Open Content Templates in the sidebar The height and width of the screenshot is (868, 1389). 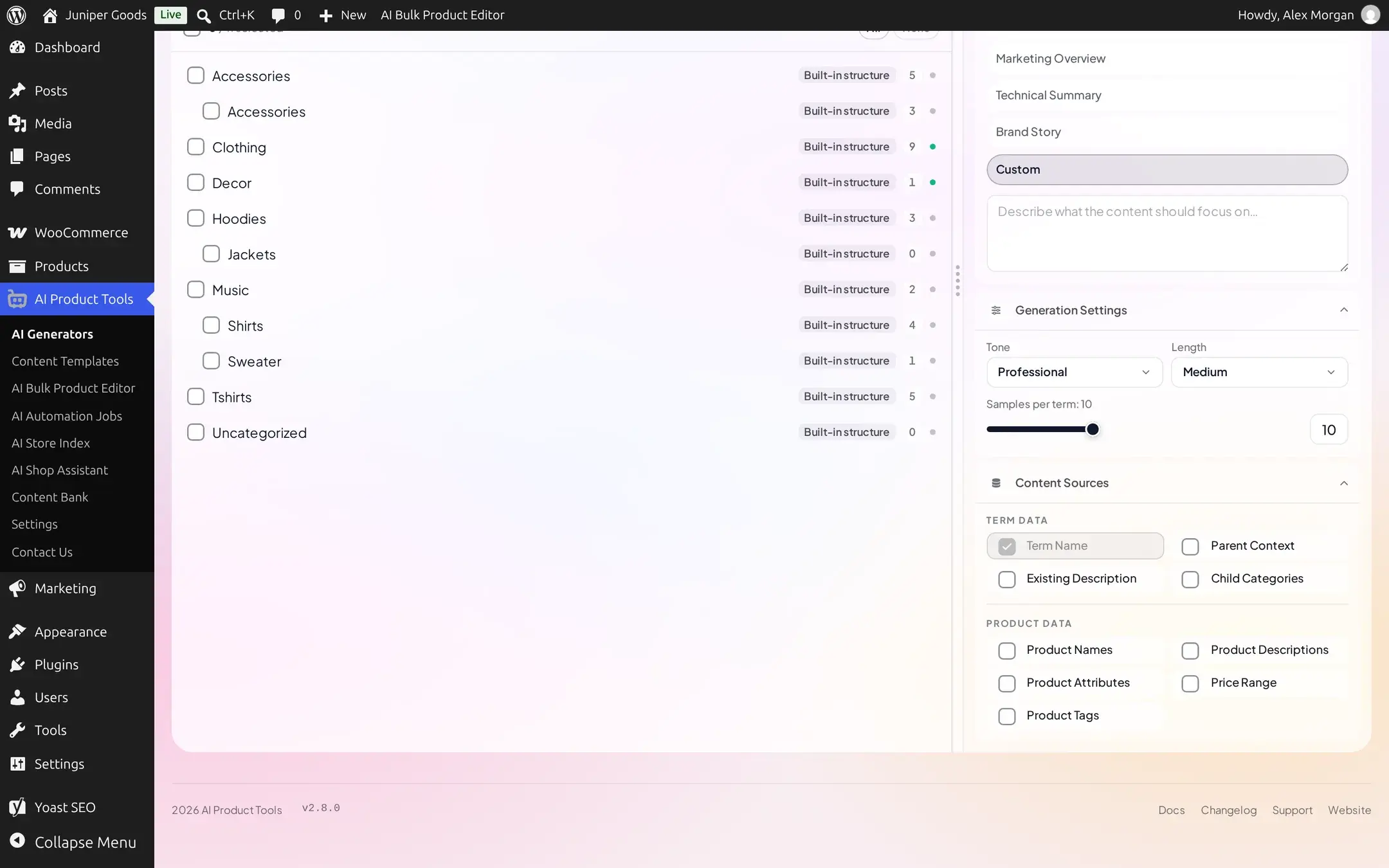65,361
